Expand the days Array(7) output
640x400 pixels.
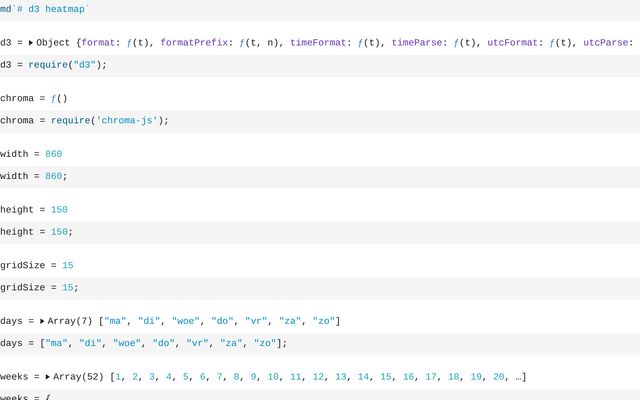click(x=42, y=321)
